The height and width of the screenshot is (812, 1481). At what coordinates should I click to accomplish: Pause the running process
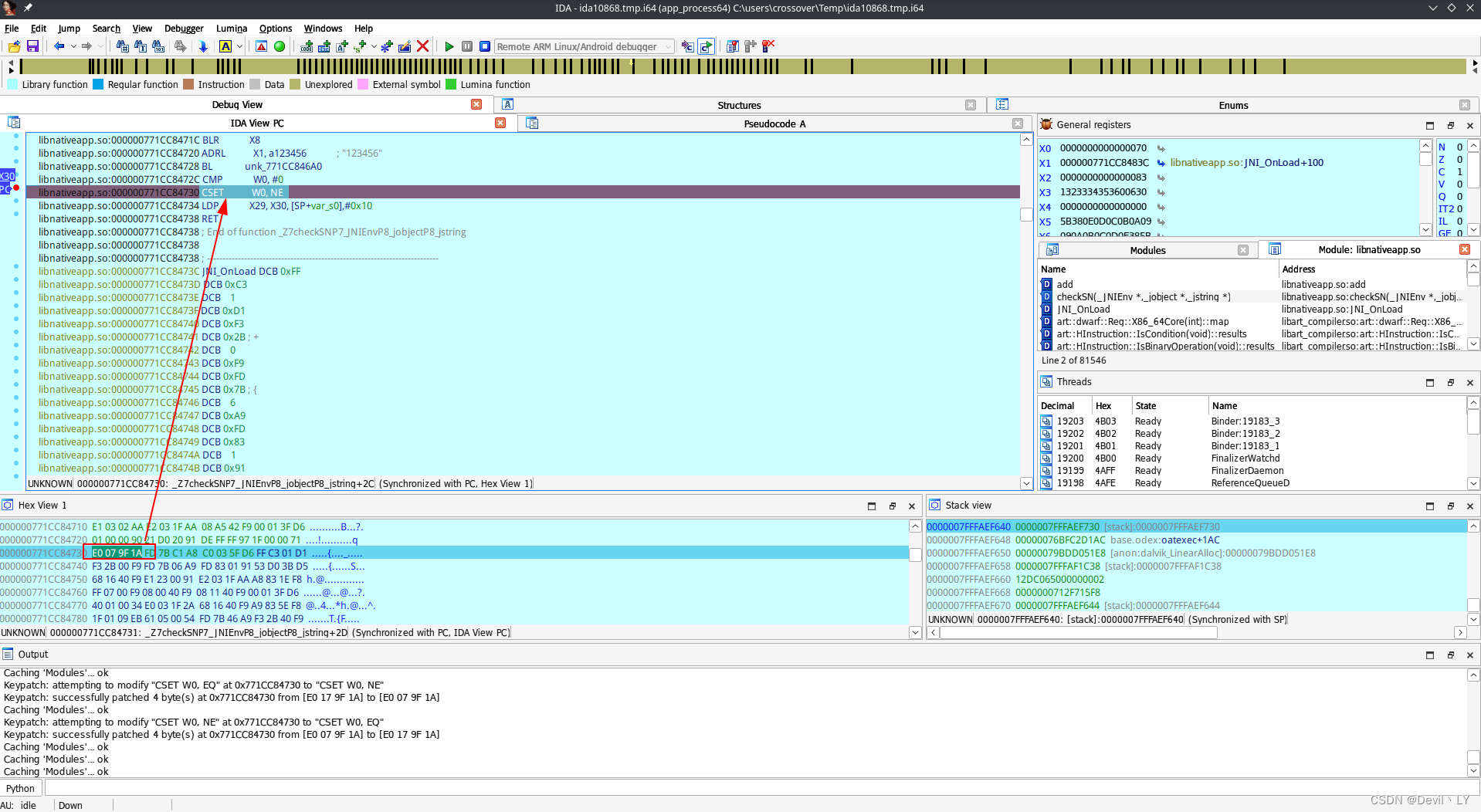(x=467, y=46)
